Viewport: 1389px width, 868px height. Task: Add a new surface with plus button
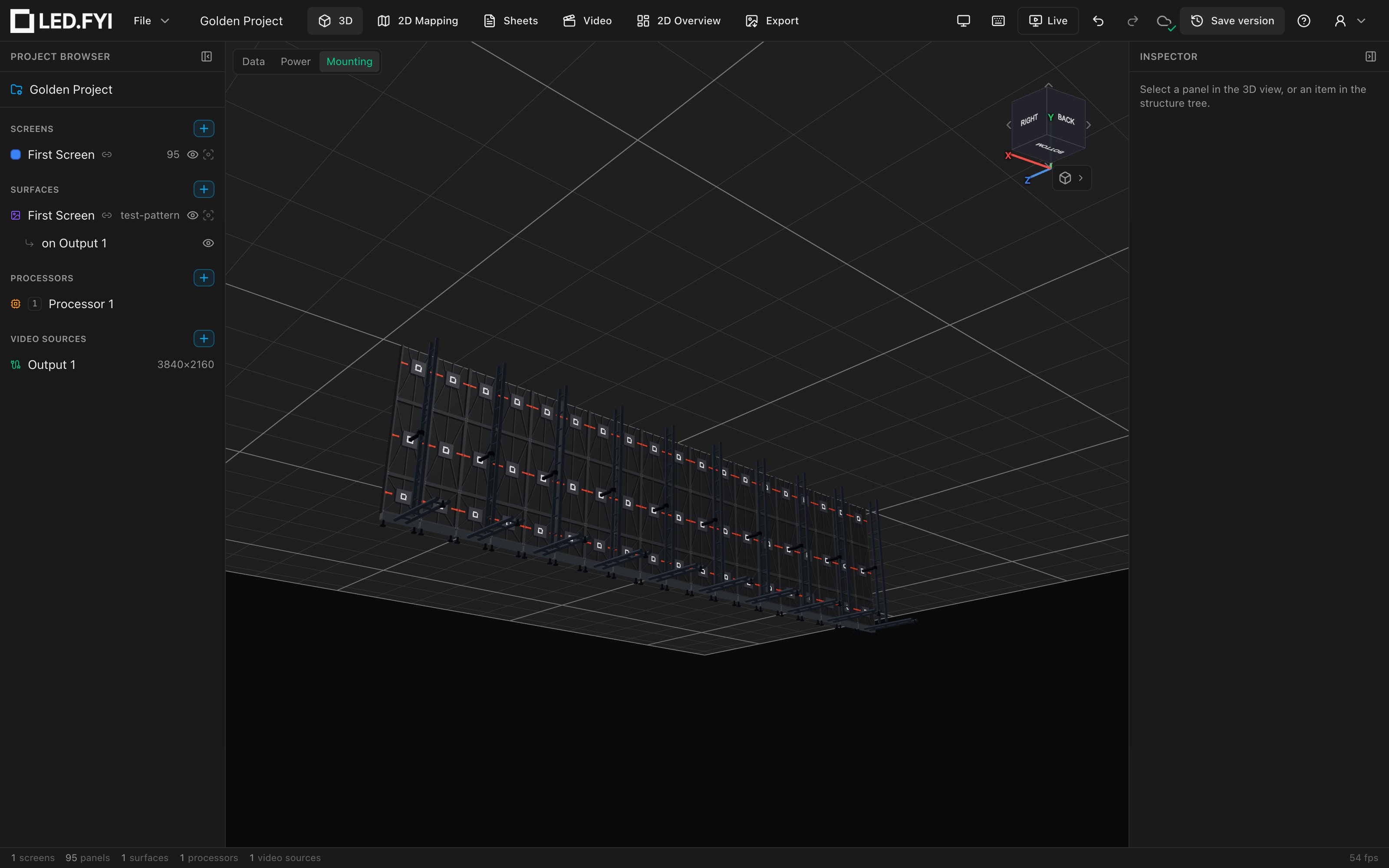coord(204,190)
